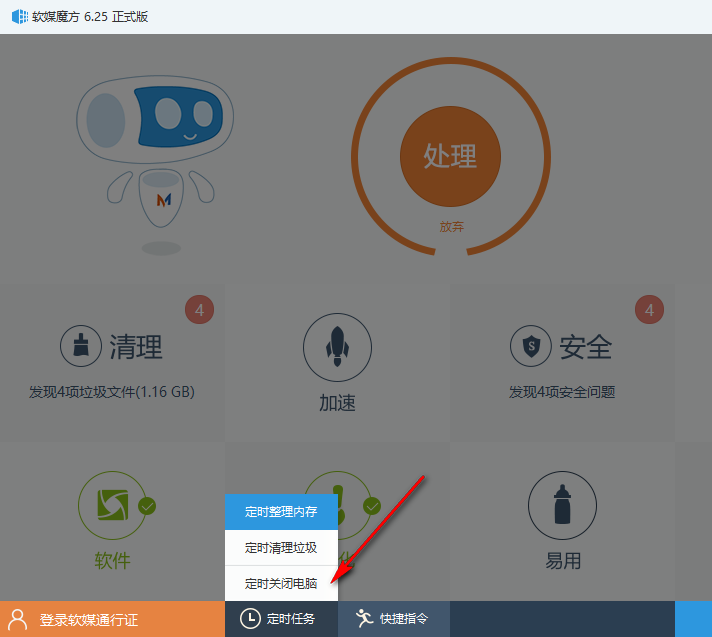The width and height of the screenshot is (712, 637).
Task: Click the user avatar icon at bottom left
Action: coord(18,619)
